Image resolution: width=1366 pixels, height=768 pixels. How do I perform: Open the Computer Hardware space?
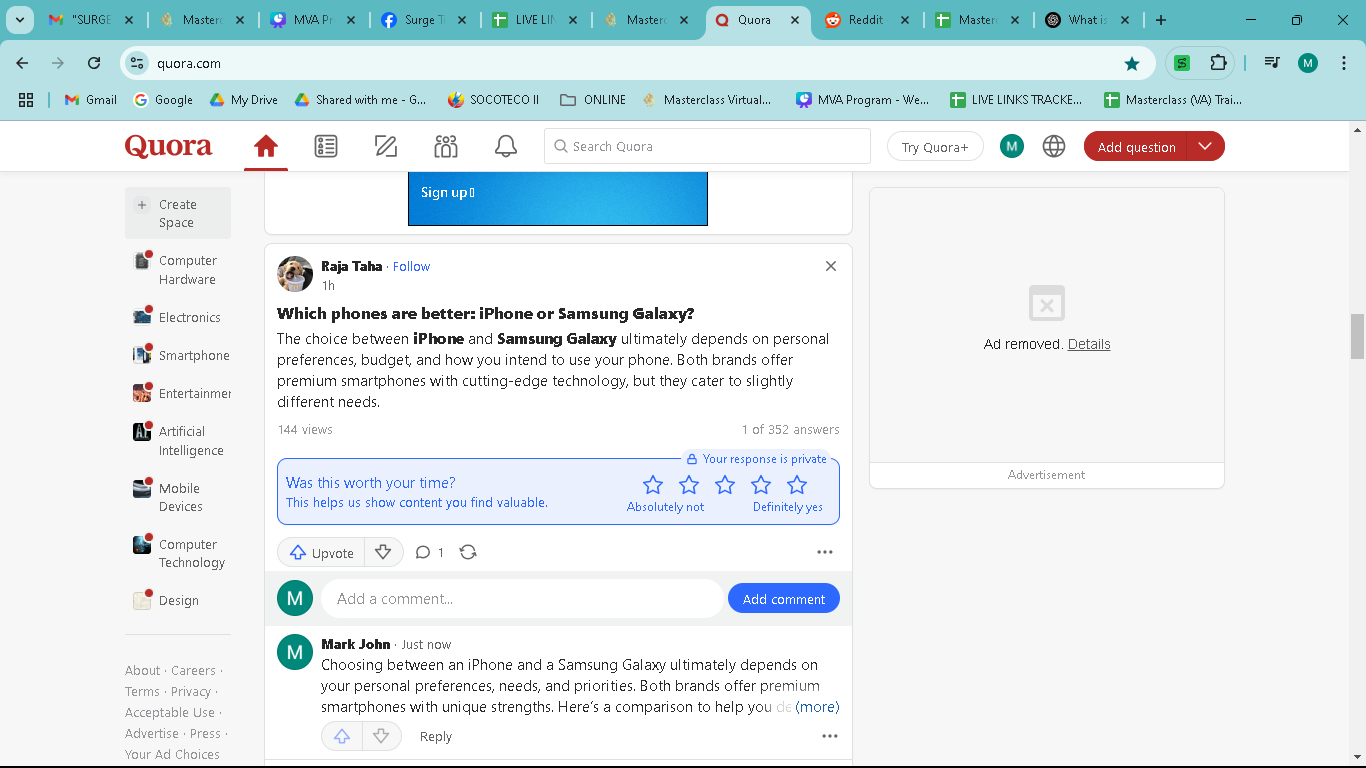point(178,270)
